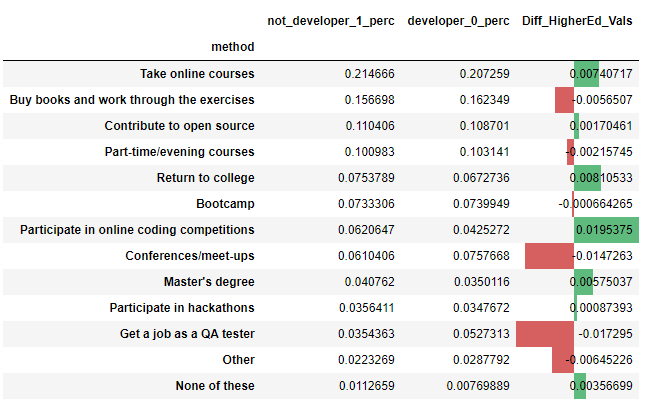Select cell value 0.0527313

[482, 333]
